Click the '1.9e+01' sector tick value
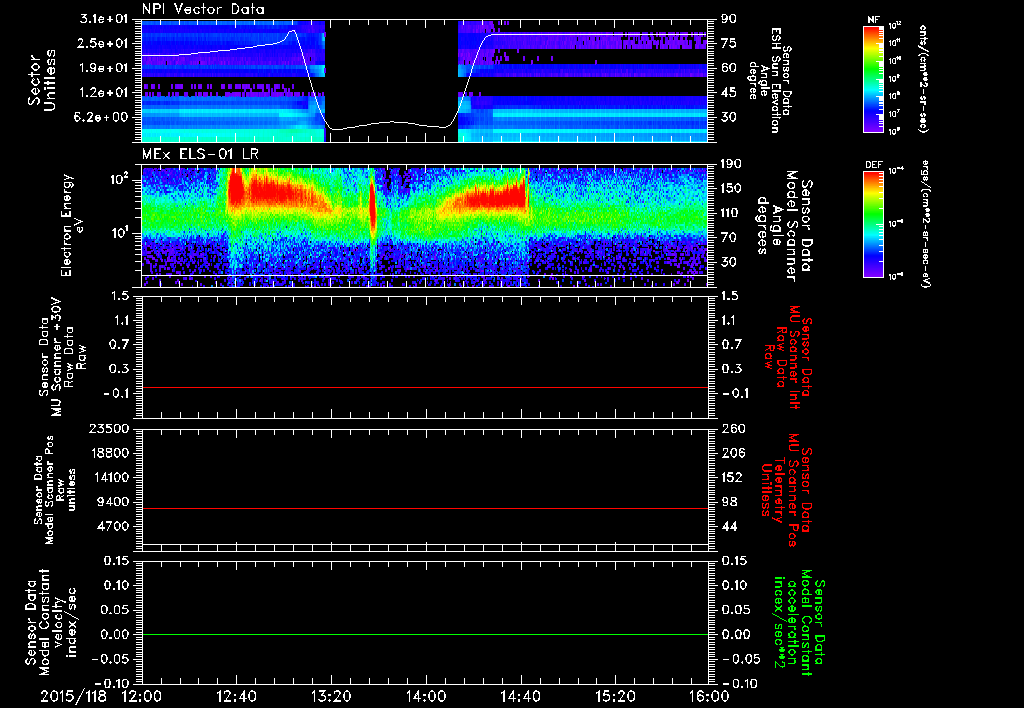 [x=104, y=68]
